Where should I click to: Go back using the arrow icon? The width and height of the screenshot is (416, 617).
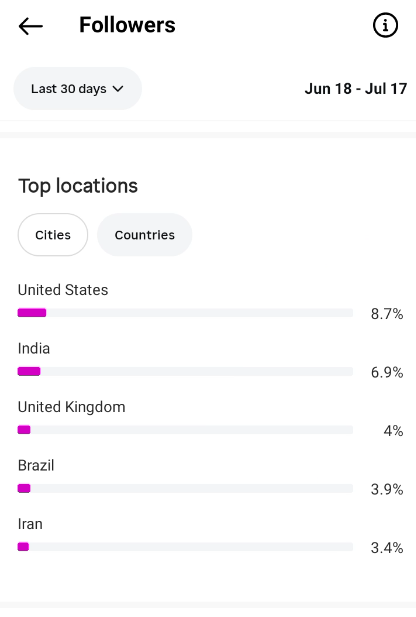point(30,26)
